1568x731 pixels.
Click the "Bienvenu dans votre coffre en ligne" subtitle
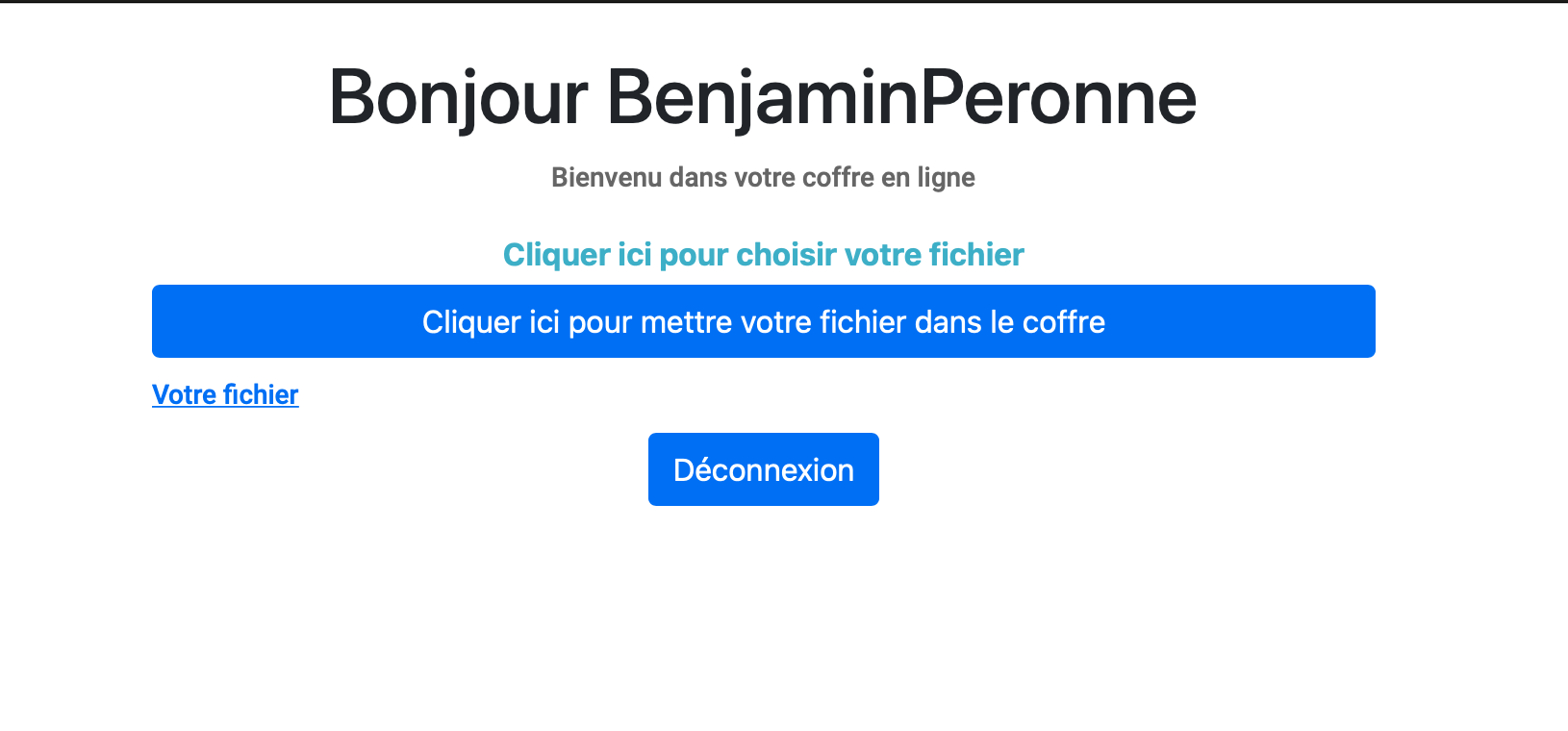pos(763,178)
